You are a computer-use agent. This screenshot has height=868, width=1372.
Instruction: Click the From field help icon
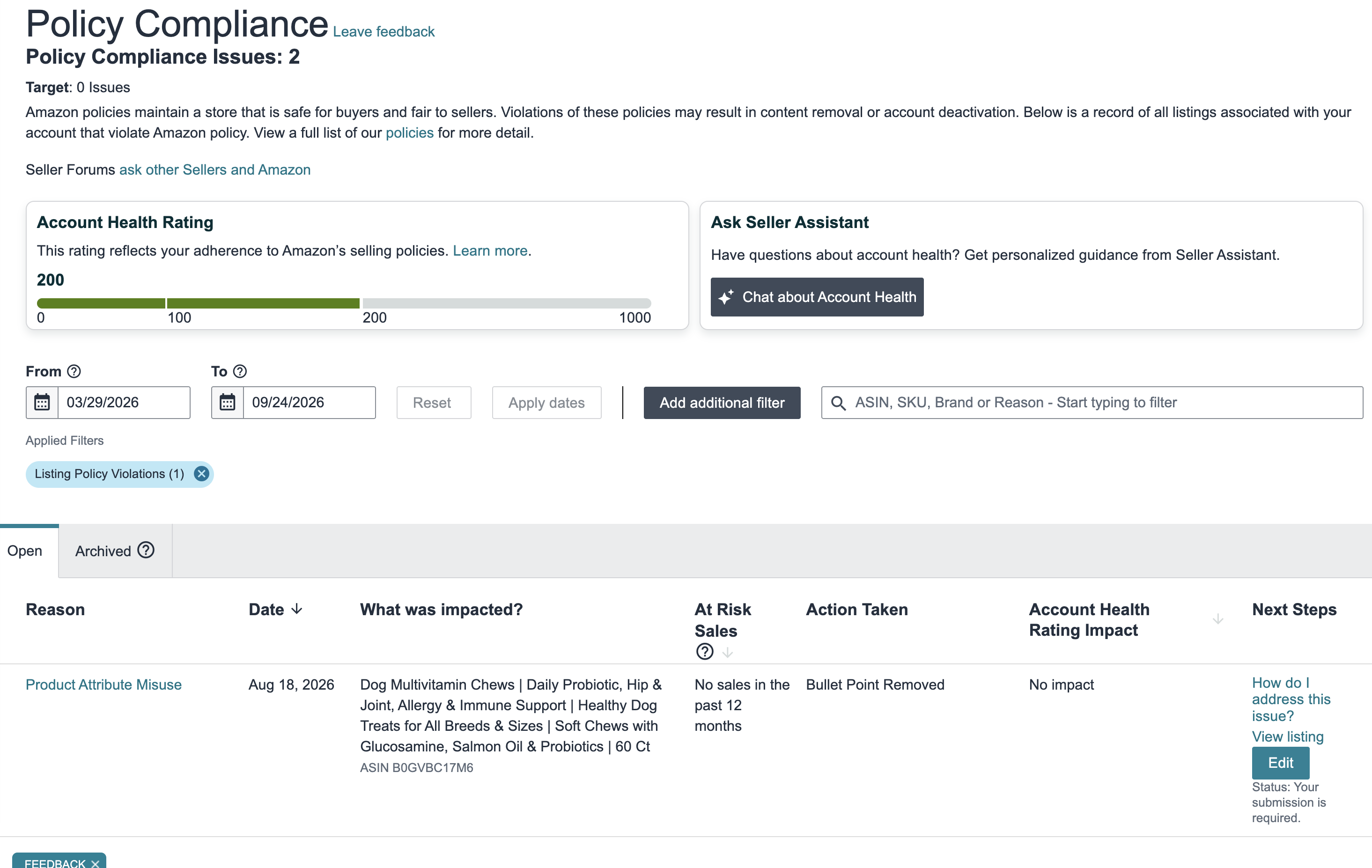[74, 371]
